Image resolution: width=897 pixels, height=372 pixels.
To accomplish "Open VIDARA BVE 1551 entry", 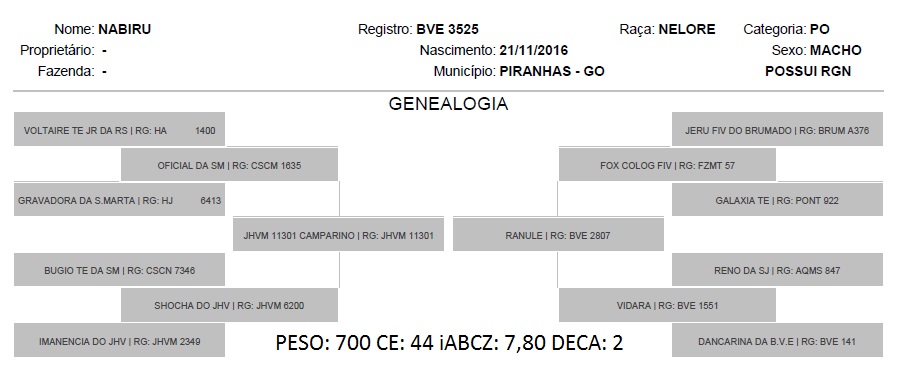I will (667, 305).
